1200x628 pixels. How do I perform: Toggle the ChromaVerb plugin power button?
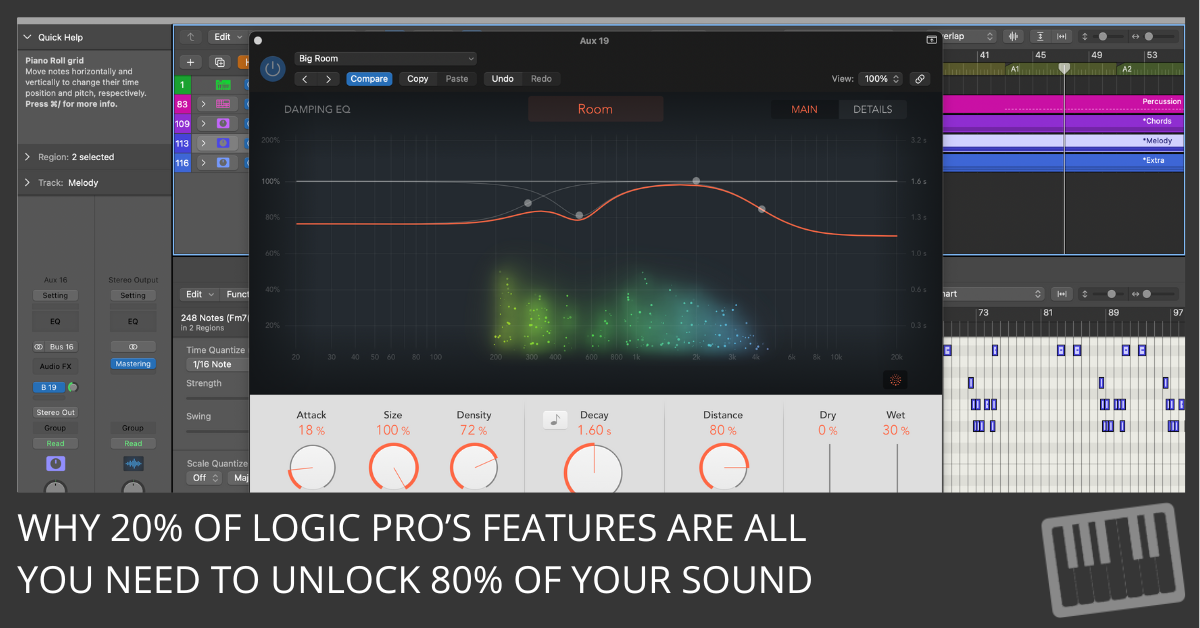(x=272, y=69)
